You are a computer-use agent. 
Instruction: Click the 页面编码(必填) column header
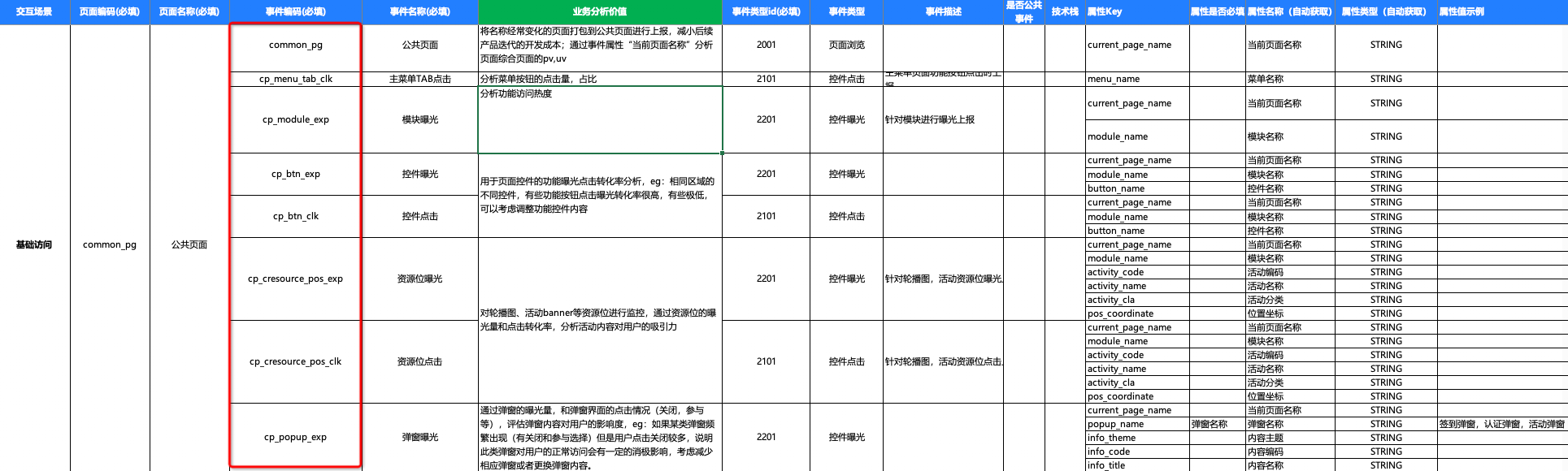point(110,11)
